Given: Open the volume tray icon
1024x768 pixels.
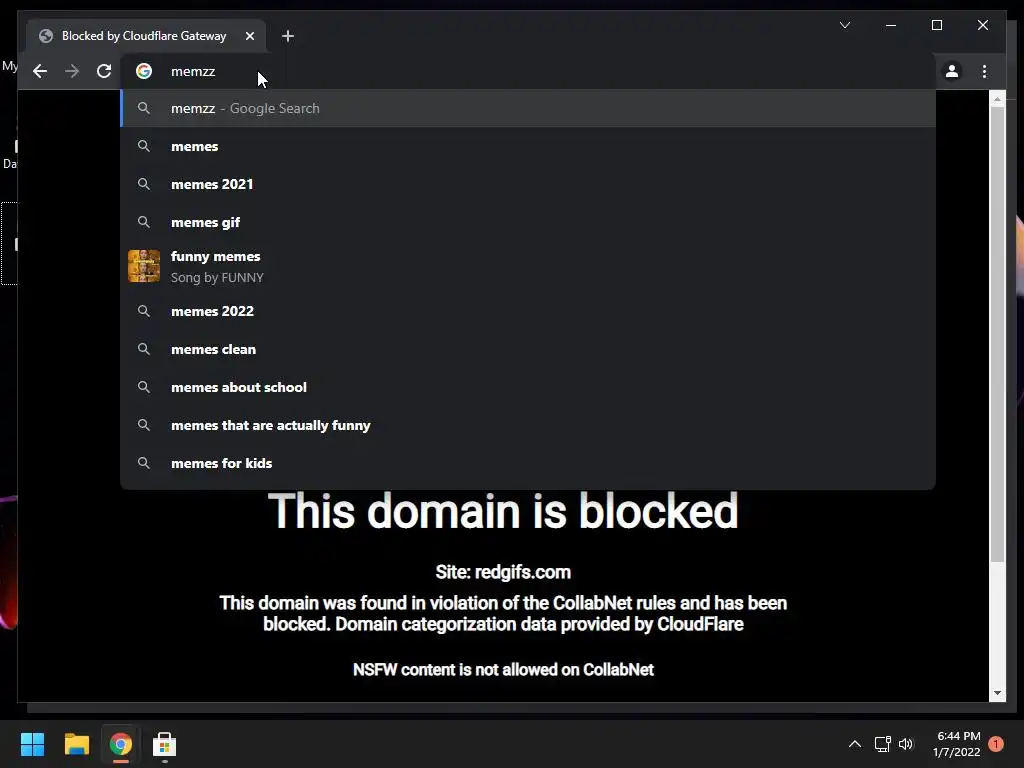Looking at the screenshot, I should (x=906, y=744).
